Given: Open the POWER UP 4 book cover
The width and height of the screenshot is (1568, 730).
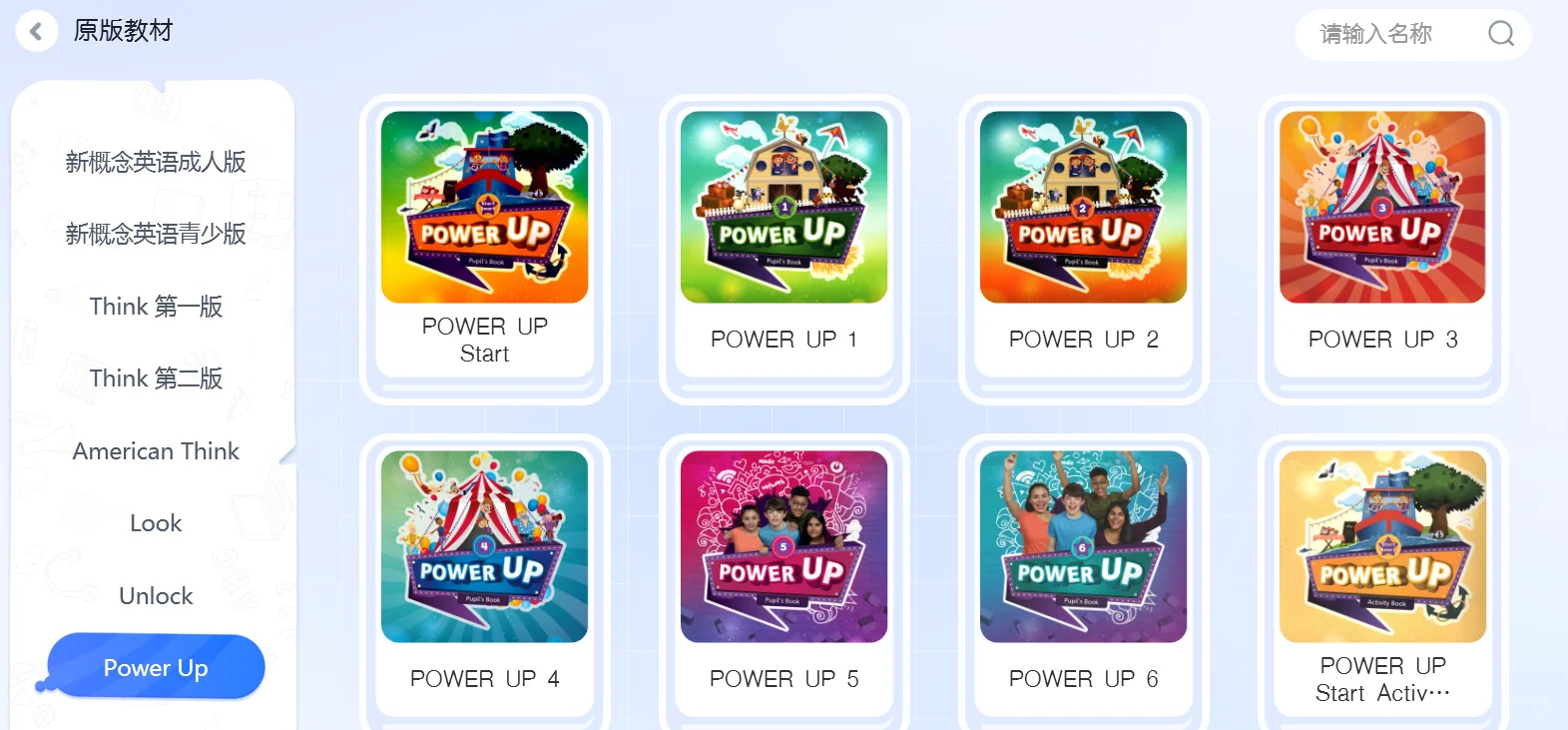Looking at the screenshot, I should click(x=485, y=547).
